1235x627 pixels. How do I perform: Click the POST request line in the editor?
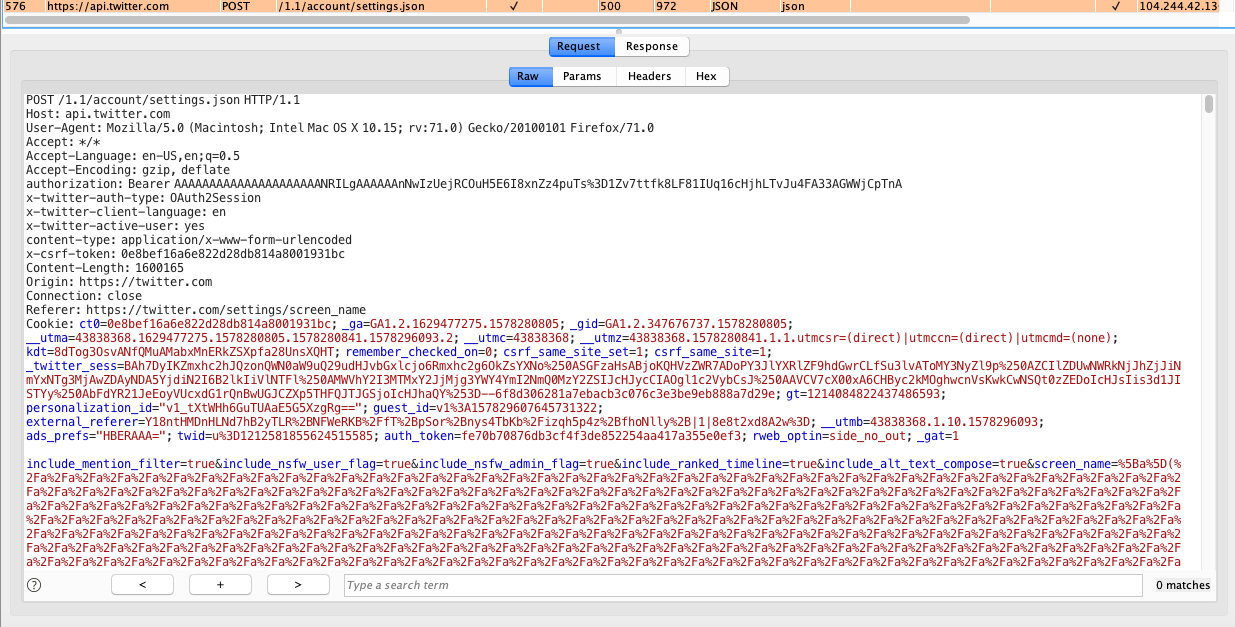point(163,100)
